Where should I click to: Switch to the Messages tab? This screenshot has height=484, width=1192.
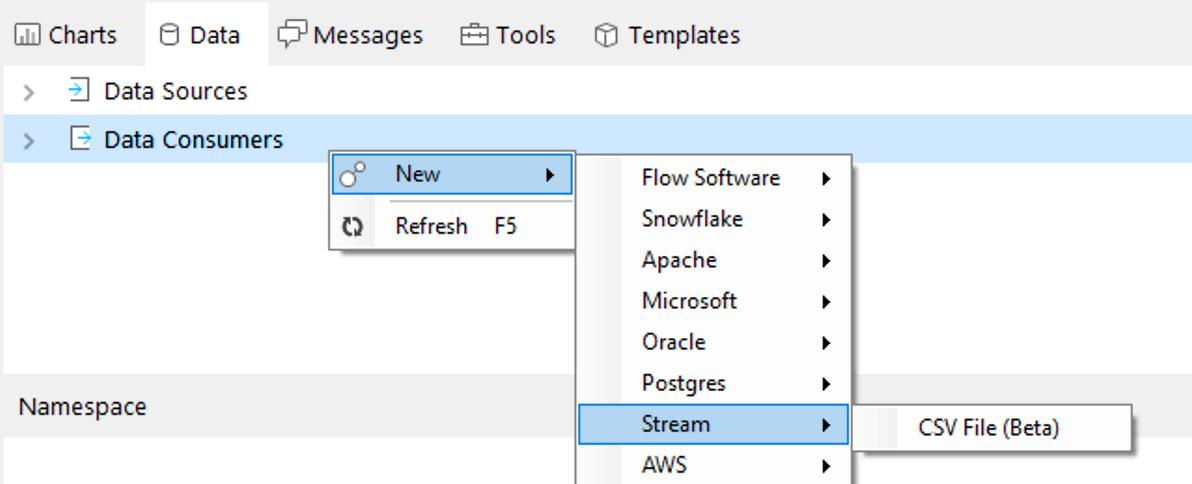pyautogui.click(x=350, y=35)
